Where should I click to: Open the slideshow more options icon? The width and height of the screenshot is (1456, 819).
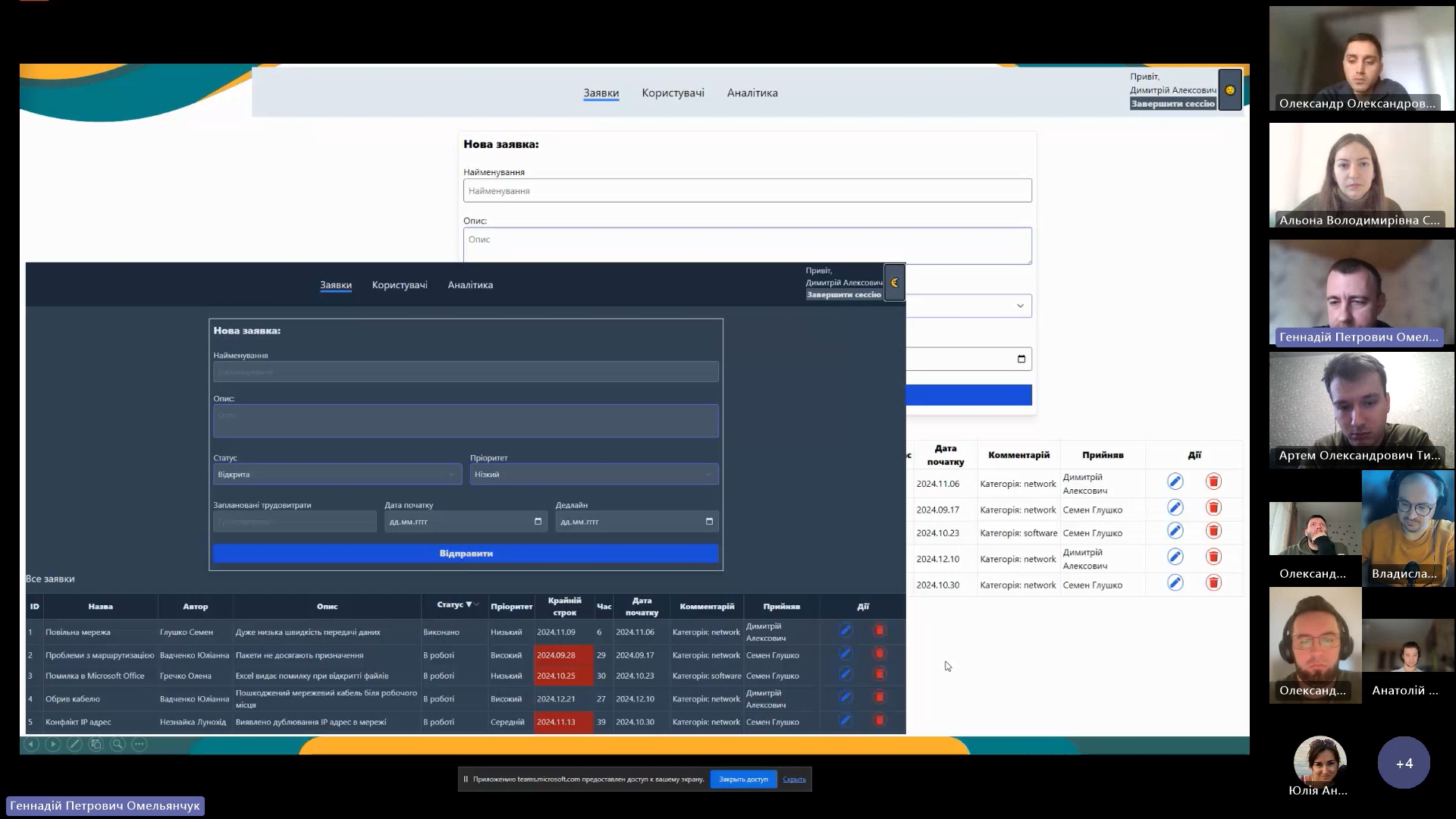[140, 744]
